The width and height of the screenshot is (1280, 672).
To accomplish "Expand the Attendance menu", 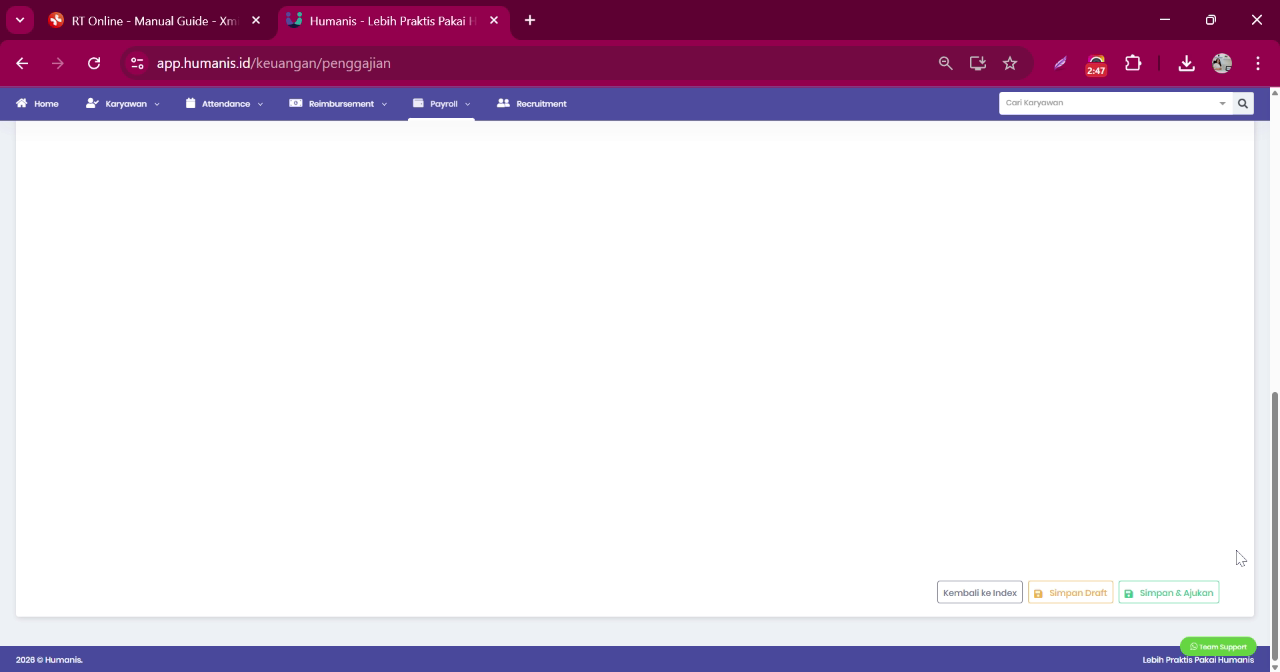I will coord(224,103).
